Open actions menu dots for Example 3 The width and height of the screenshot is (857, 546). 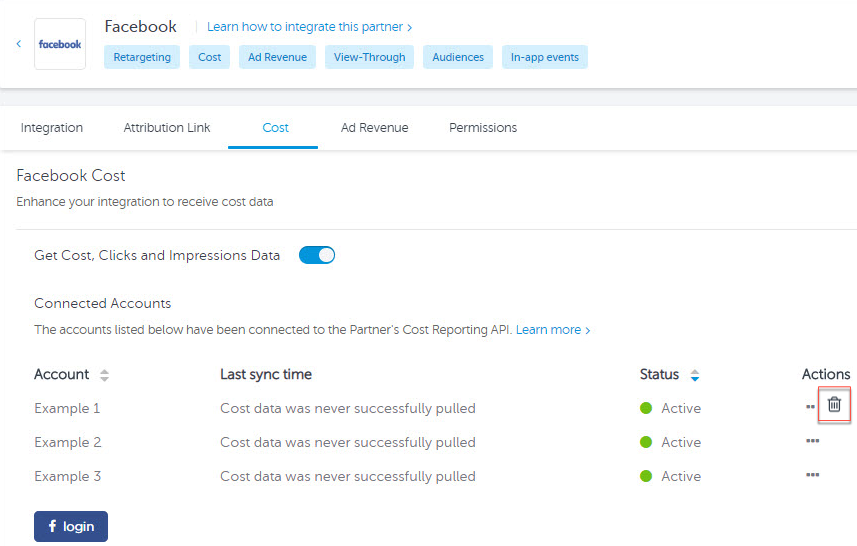pyautogui.click(x=812, y=474)
